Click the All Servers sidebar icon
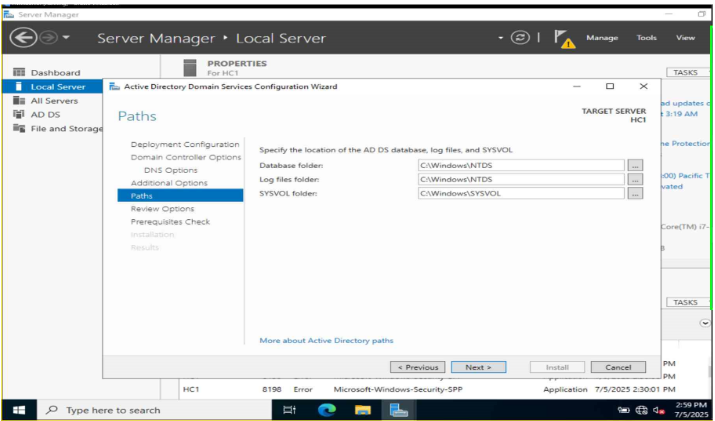 (19, 100)
